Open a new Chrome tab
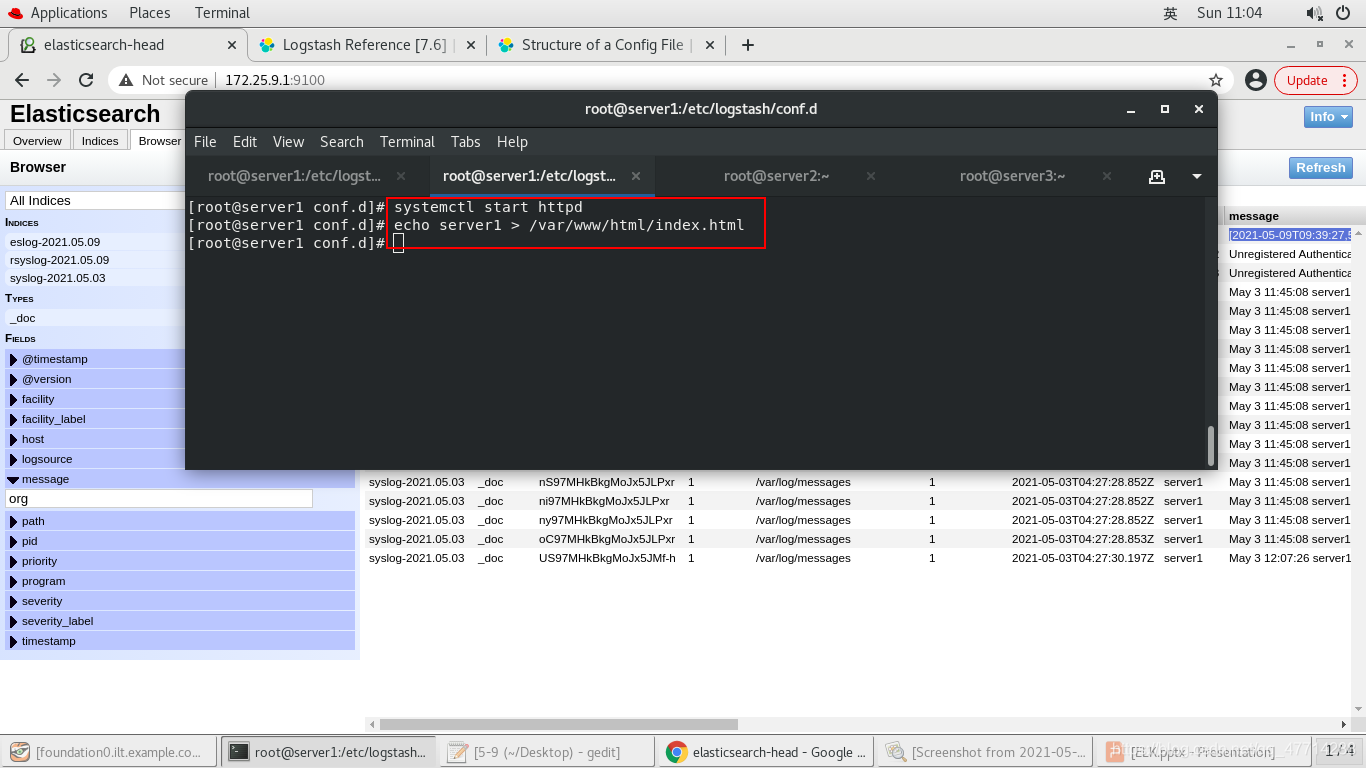The image size is (1366, 768). pos(747,45)
